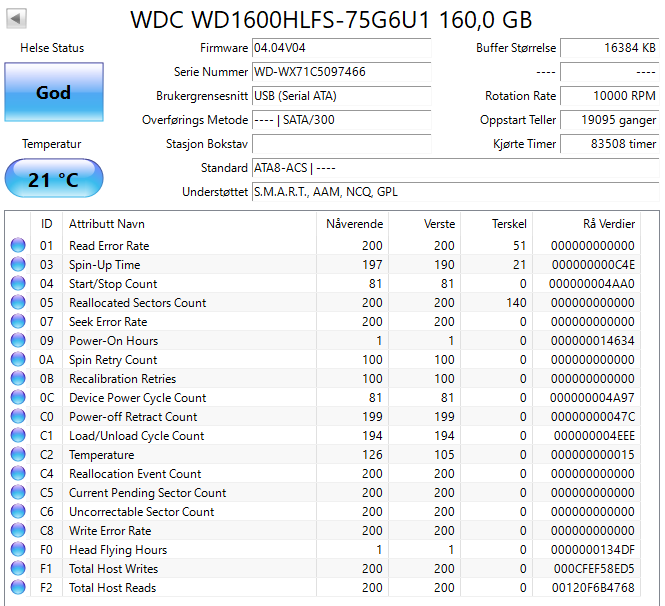Viewport: 665px width, 606px height.
Task: Select status icon for Power-On Hours
Action: [18, 340]
